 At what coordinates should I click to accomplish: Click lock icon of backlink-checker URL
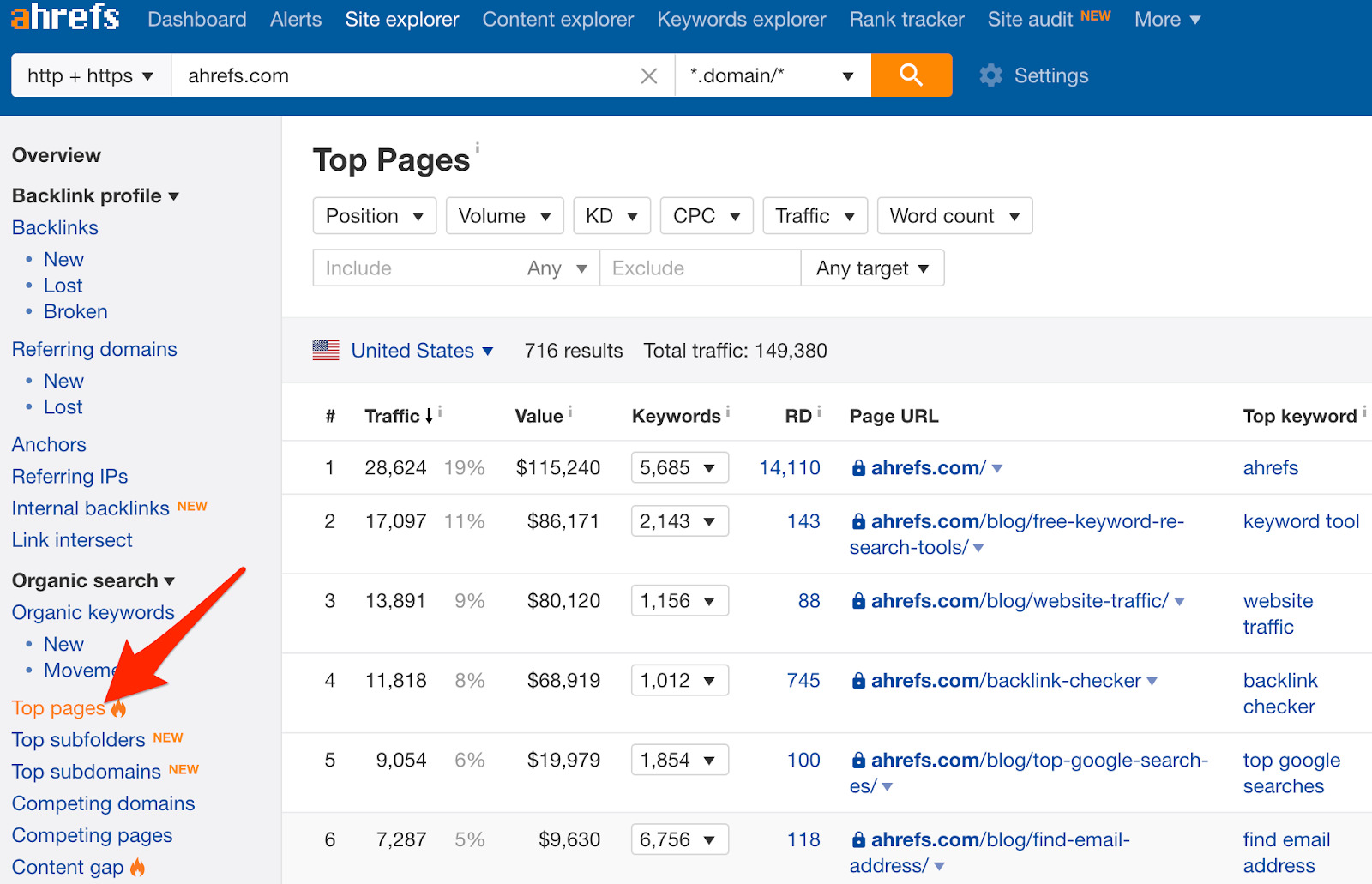(x=858, y=681)
